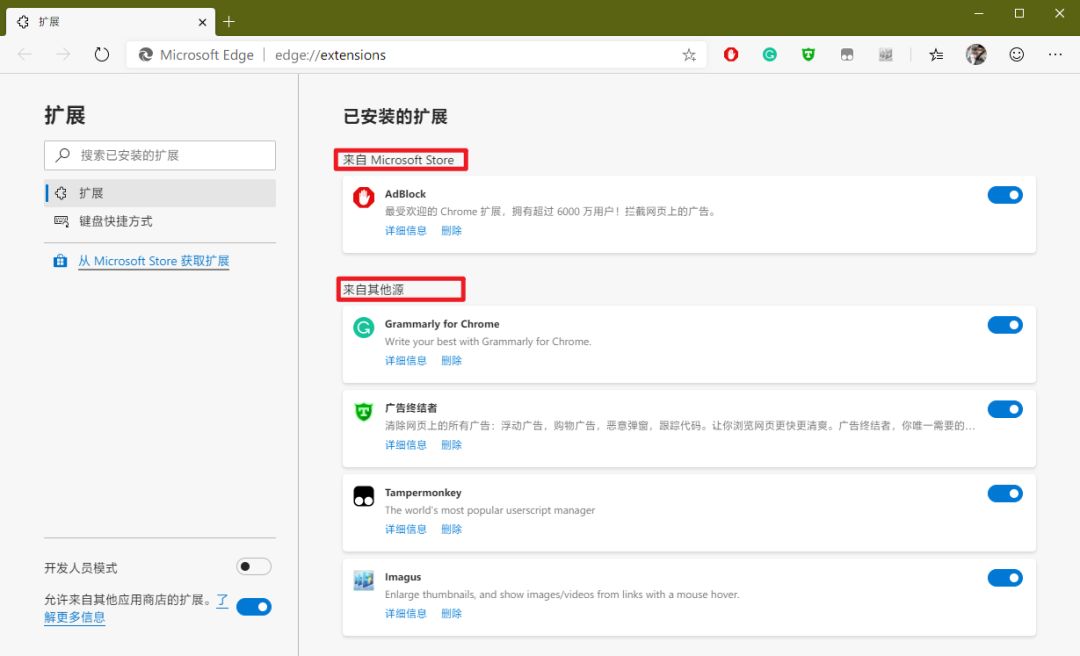Disable the Tampermonkey extension toggle
The width and height of the screenshot is (1080, 656).
tap(1005, 493)
